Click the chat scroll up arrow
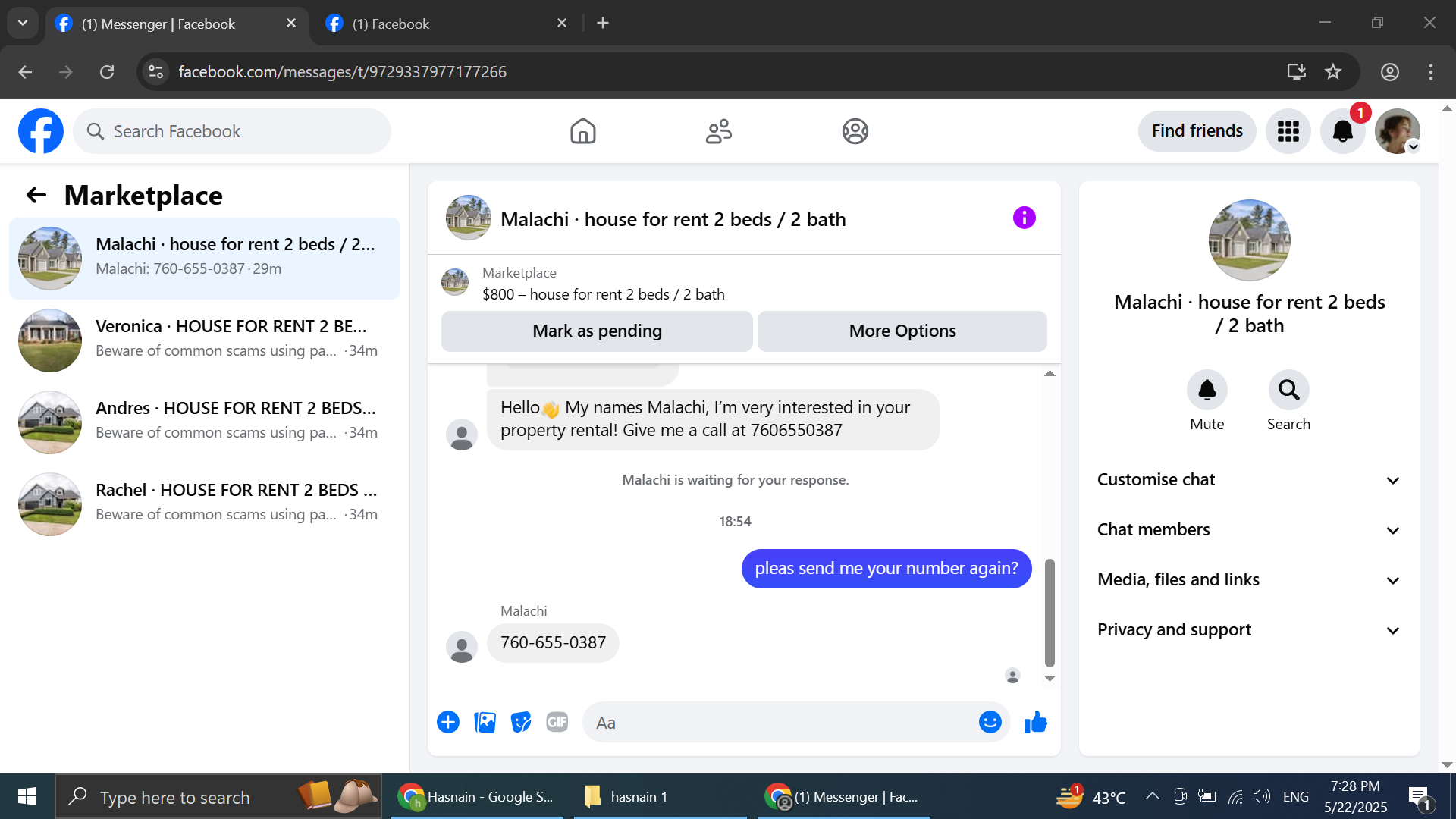 [x=1050, y=373]
